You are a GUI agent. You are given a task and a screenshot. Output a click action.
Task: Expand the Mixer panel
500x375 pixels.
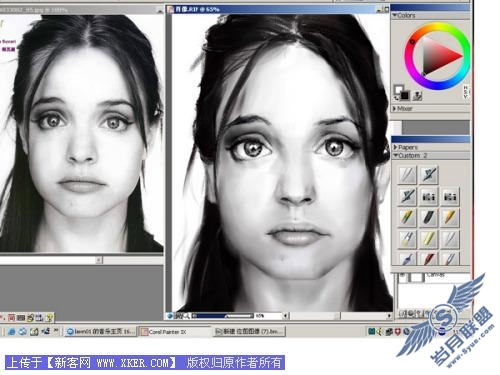pyautogui.click(x=395, y=109)
